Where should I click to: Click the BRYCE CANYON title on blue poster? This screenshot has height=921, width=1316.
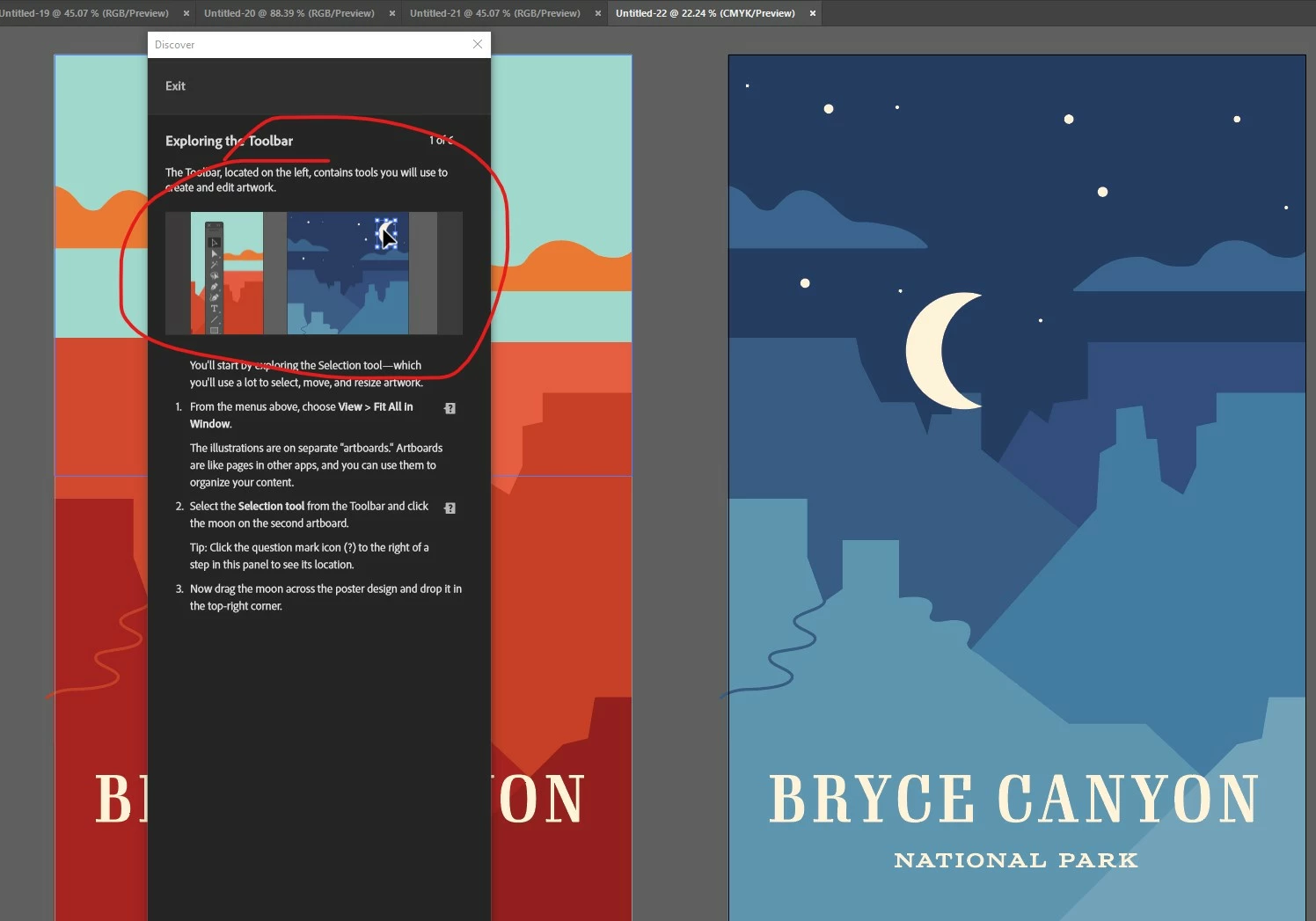[x=1014, y=799]
